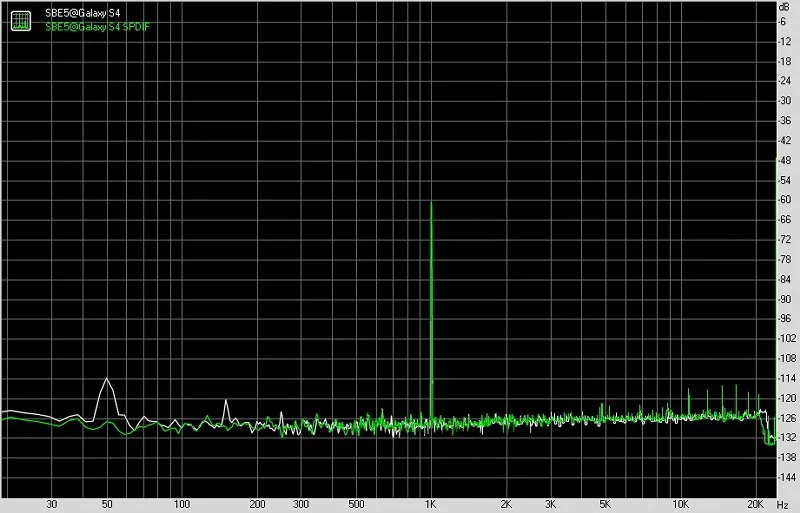Click the 50 Hz frequency axis label

tap(107, 504)
